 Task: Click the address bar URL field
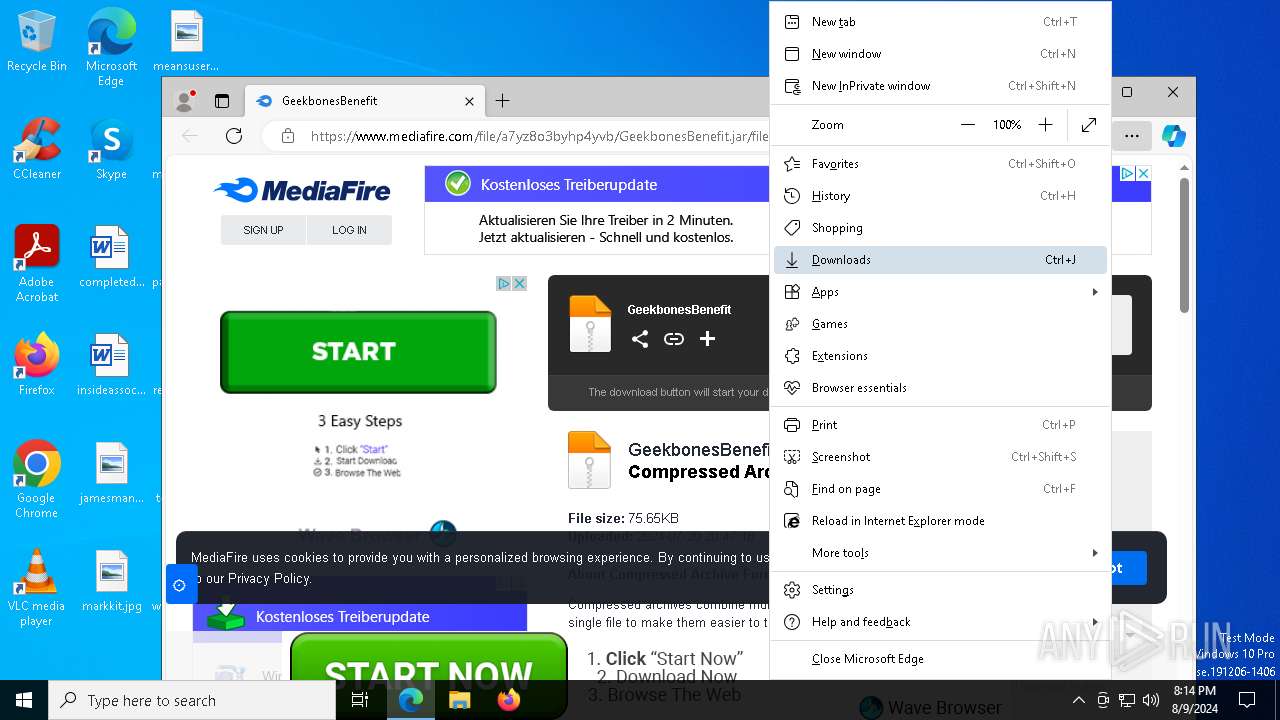point(538,136)
